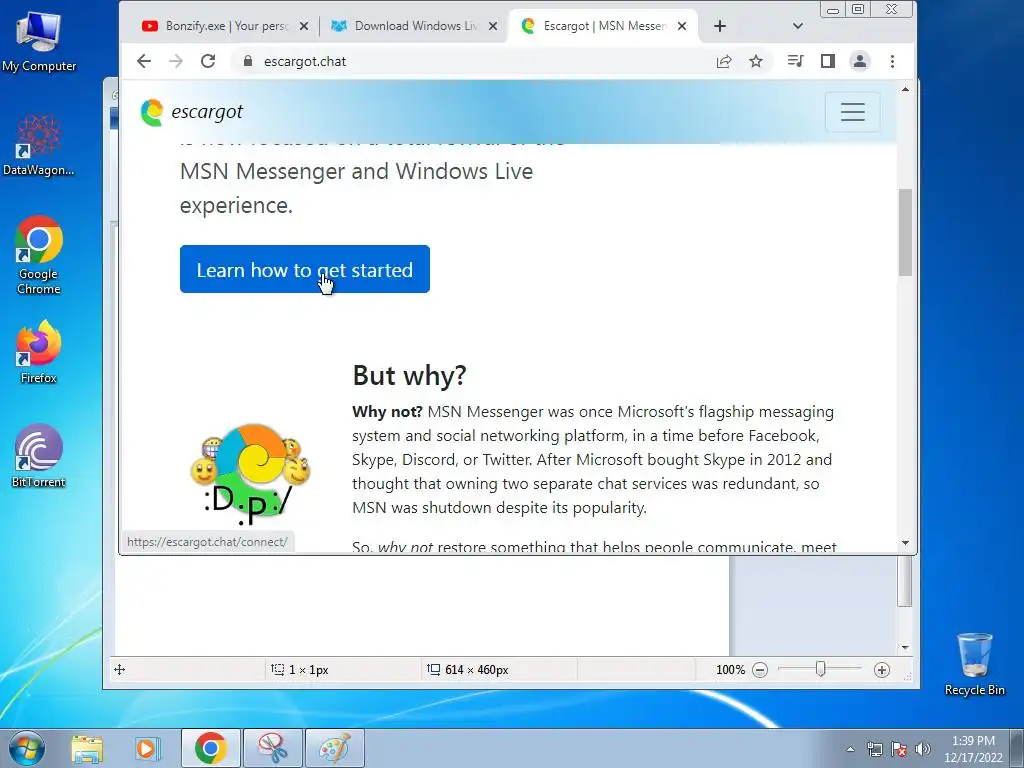The image size is (1024, 768).
Task: Click Learn how to get started button
Action: tap(304, 269)
